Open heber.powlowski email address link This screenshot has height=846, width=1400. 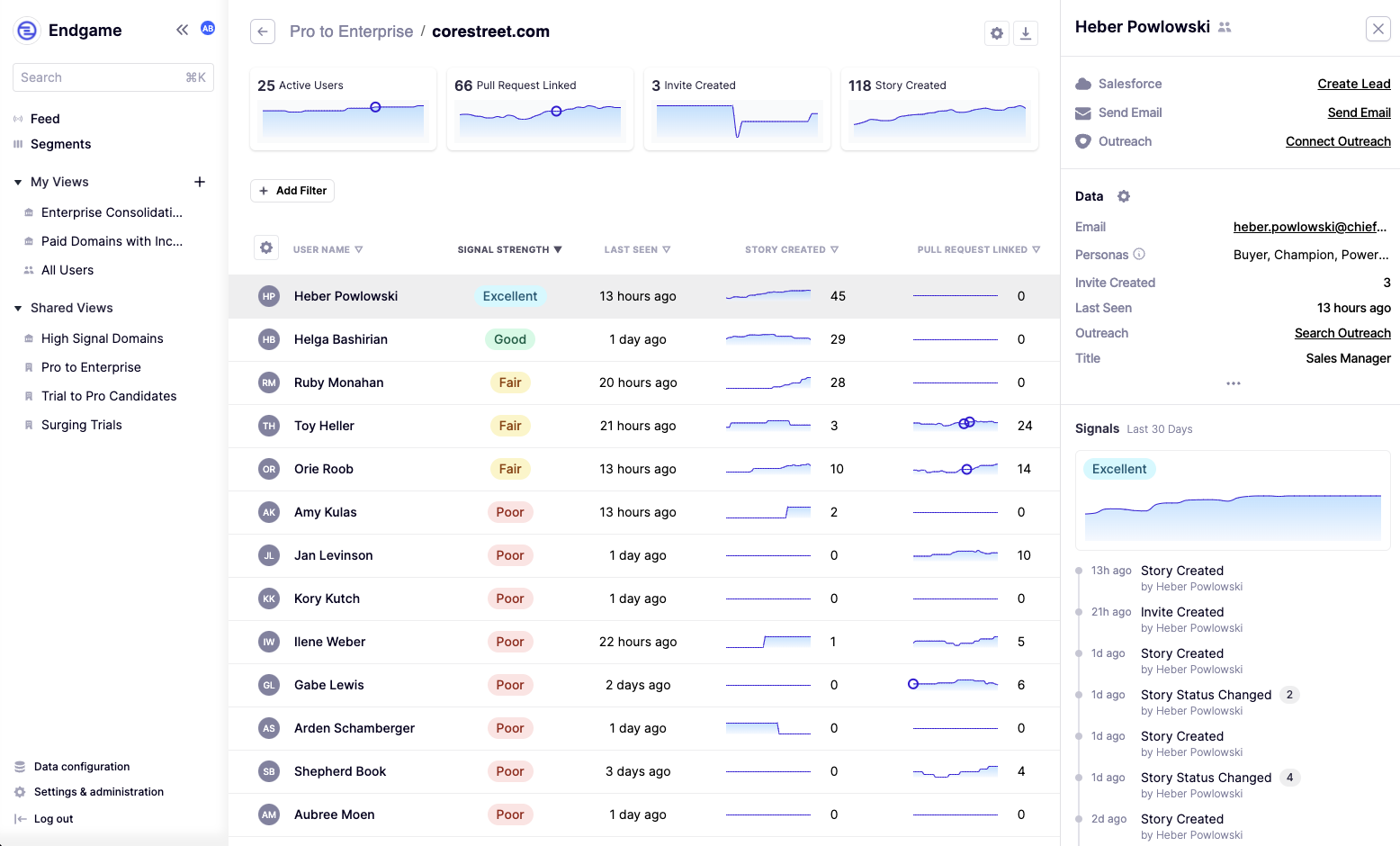[x=1310, y=227]
